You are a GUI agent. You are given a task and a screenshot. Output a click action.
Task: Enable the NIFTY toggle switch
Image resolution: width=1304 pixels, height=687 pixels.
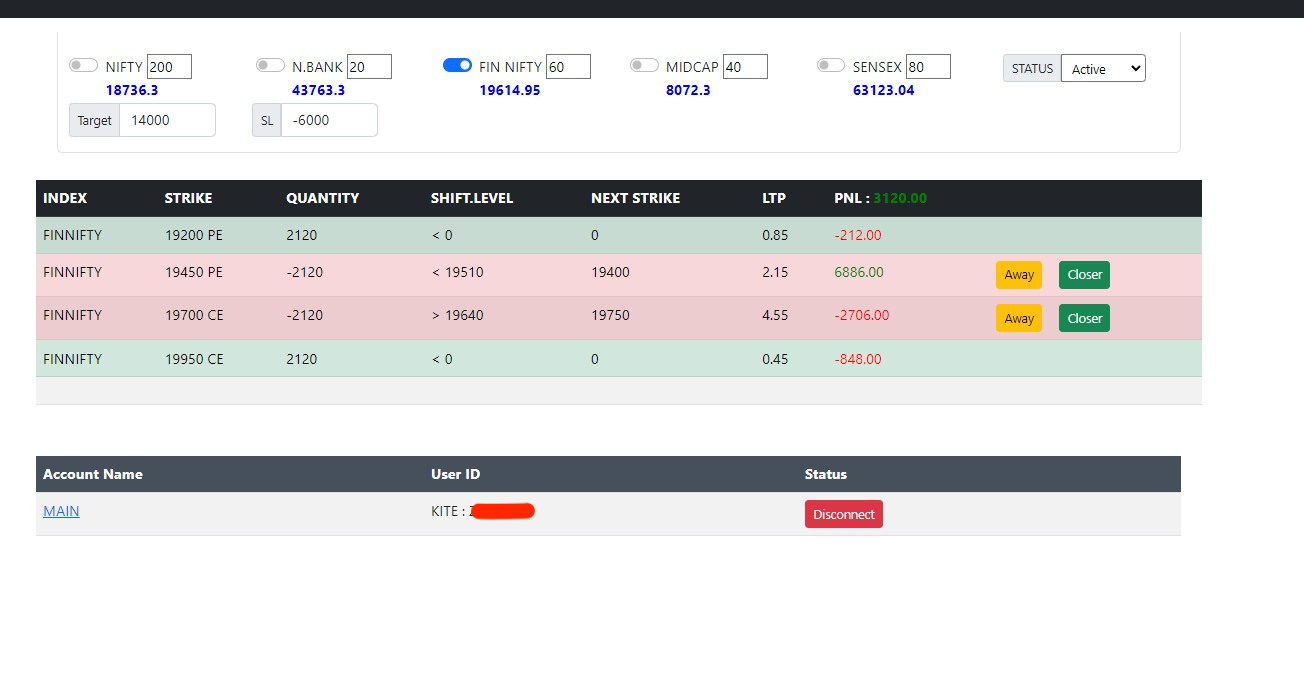pos(83,66)
